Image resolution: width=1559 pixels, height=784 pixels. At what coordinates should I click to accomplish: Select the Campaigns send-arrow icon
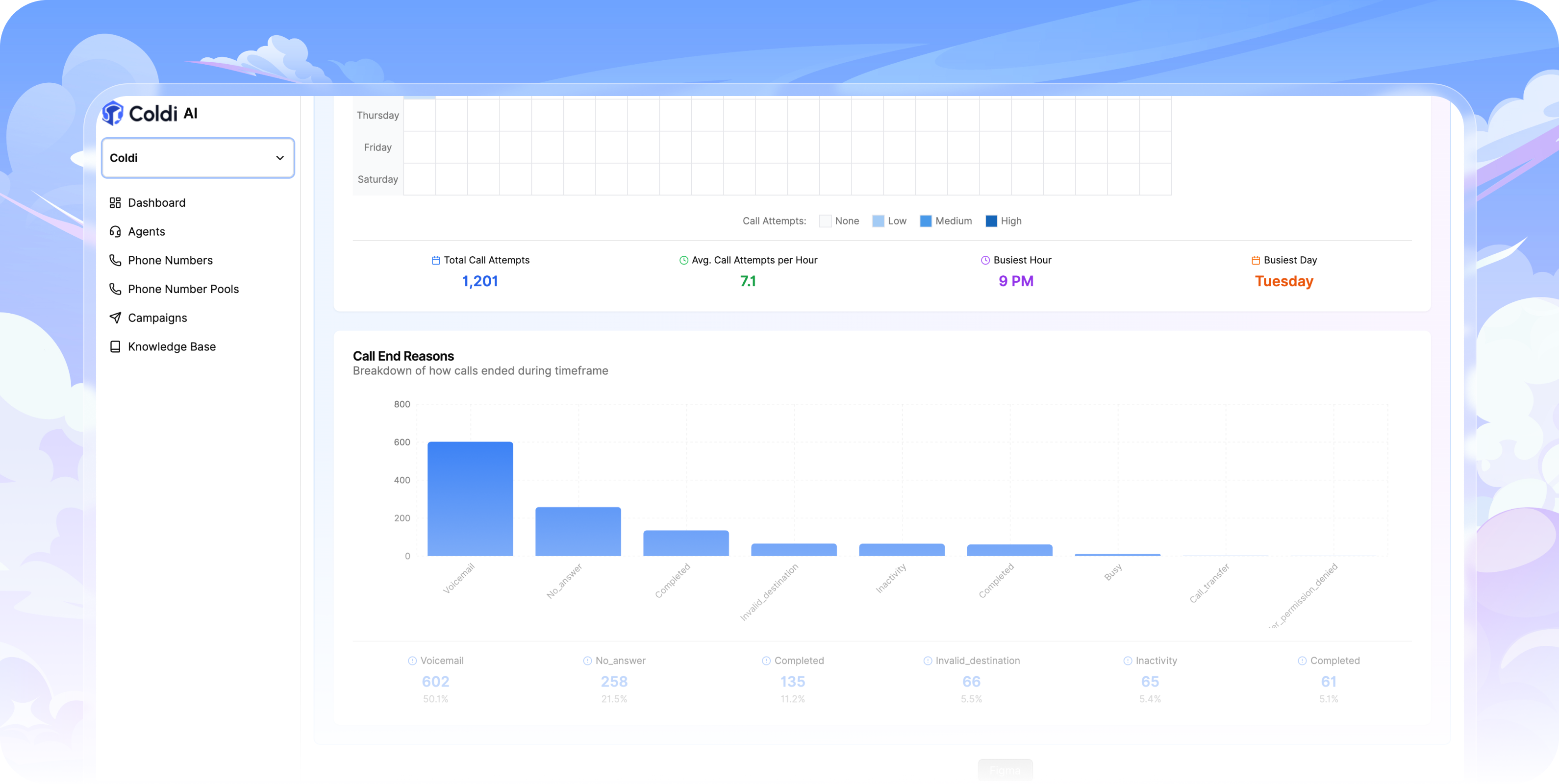pyautogui.click(x=115, y=317)
